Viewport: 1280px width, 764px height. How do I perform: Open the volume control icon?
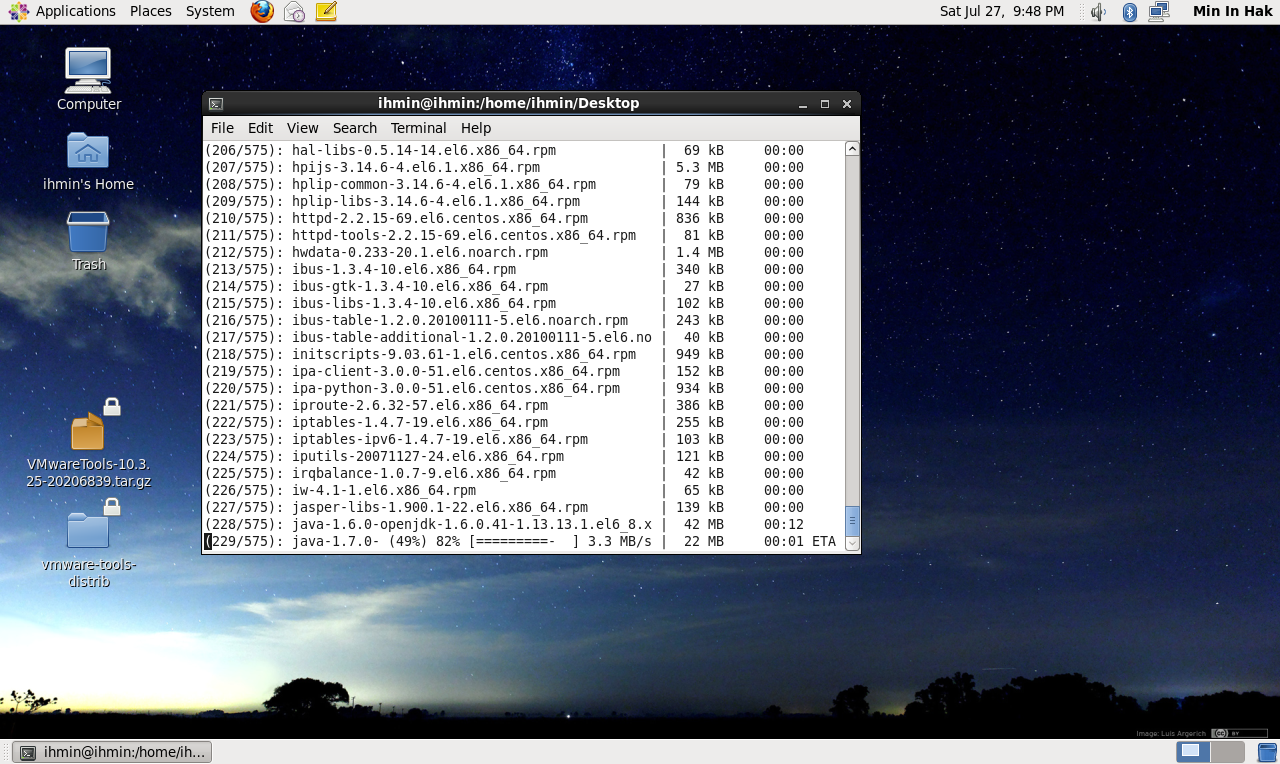(x=1098, y=11)
